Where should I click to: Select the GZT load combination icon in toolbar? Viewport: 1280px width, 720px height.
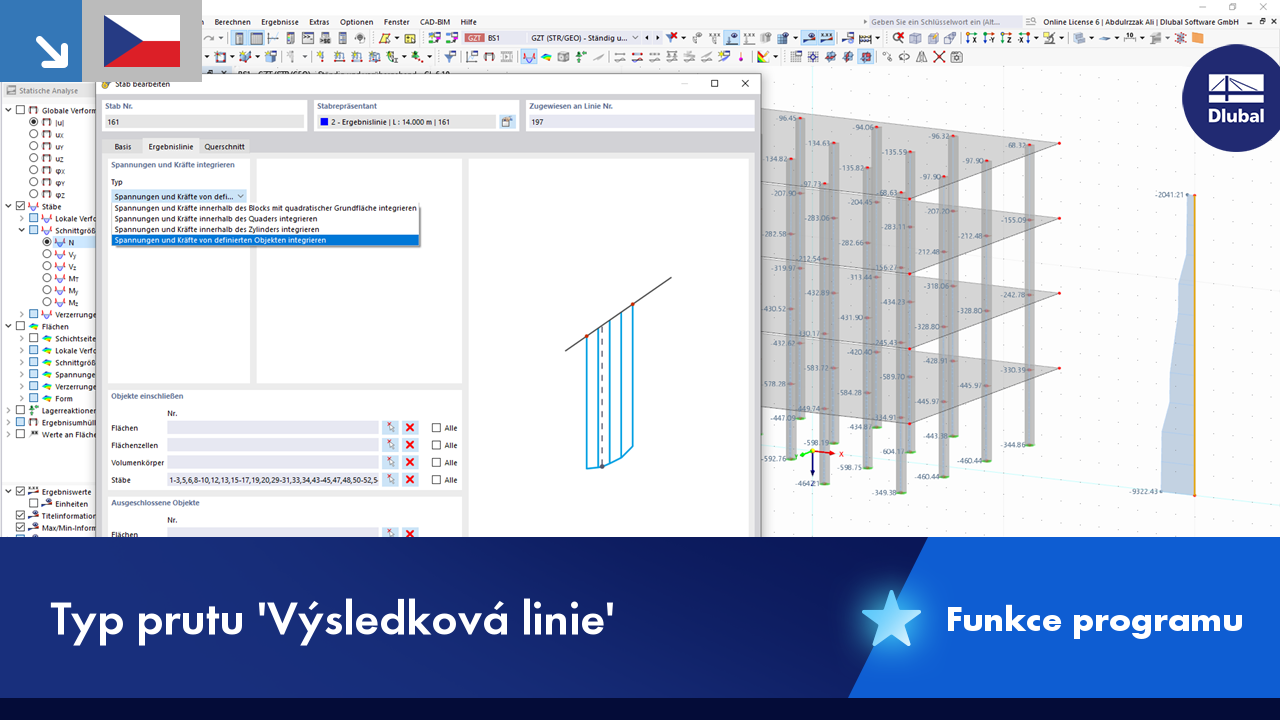point(474,37)
